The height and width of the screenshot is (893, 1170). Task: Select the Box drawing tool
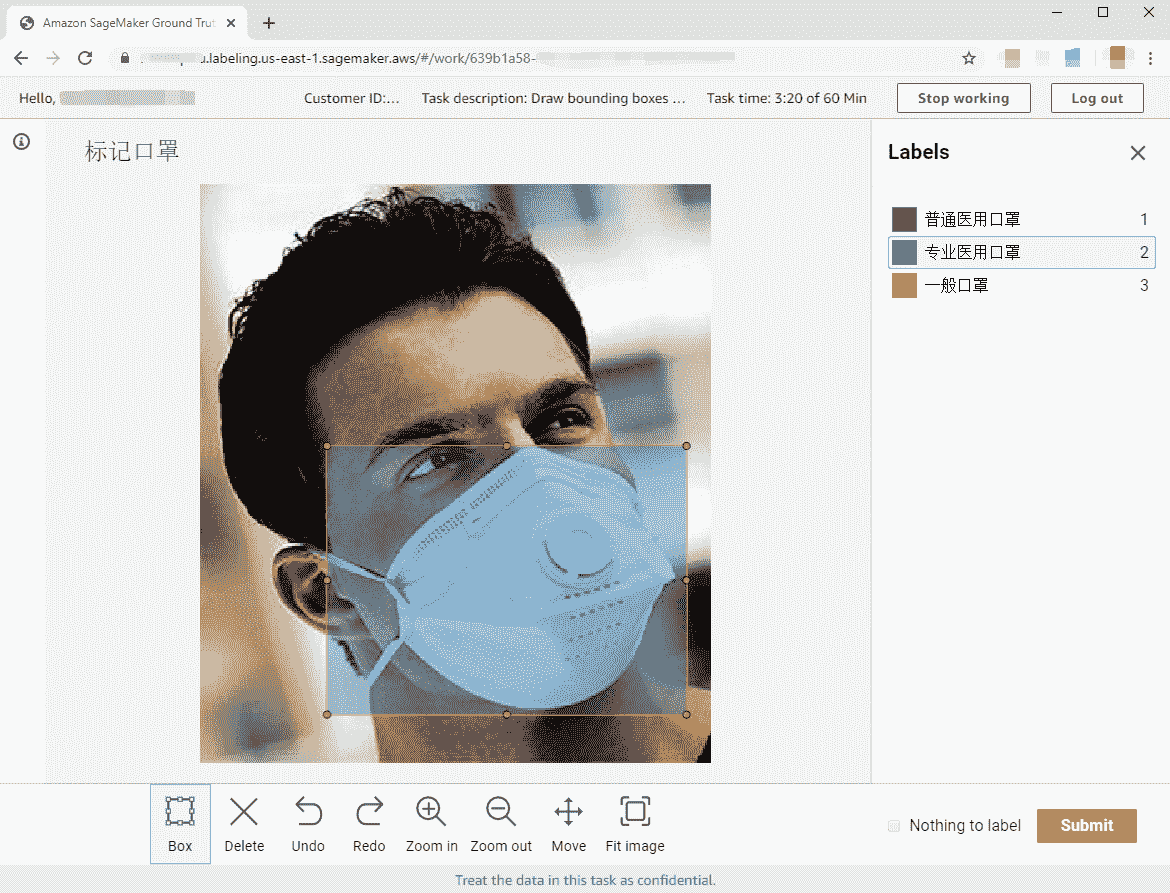(180, 824)
